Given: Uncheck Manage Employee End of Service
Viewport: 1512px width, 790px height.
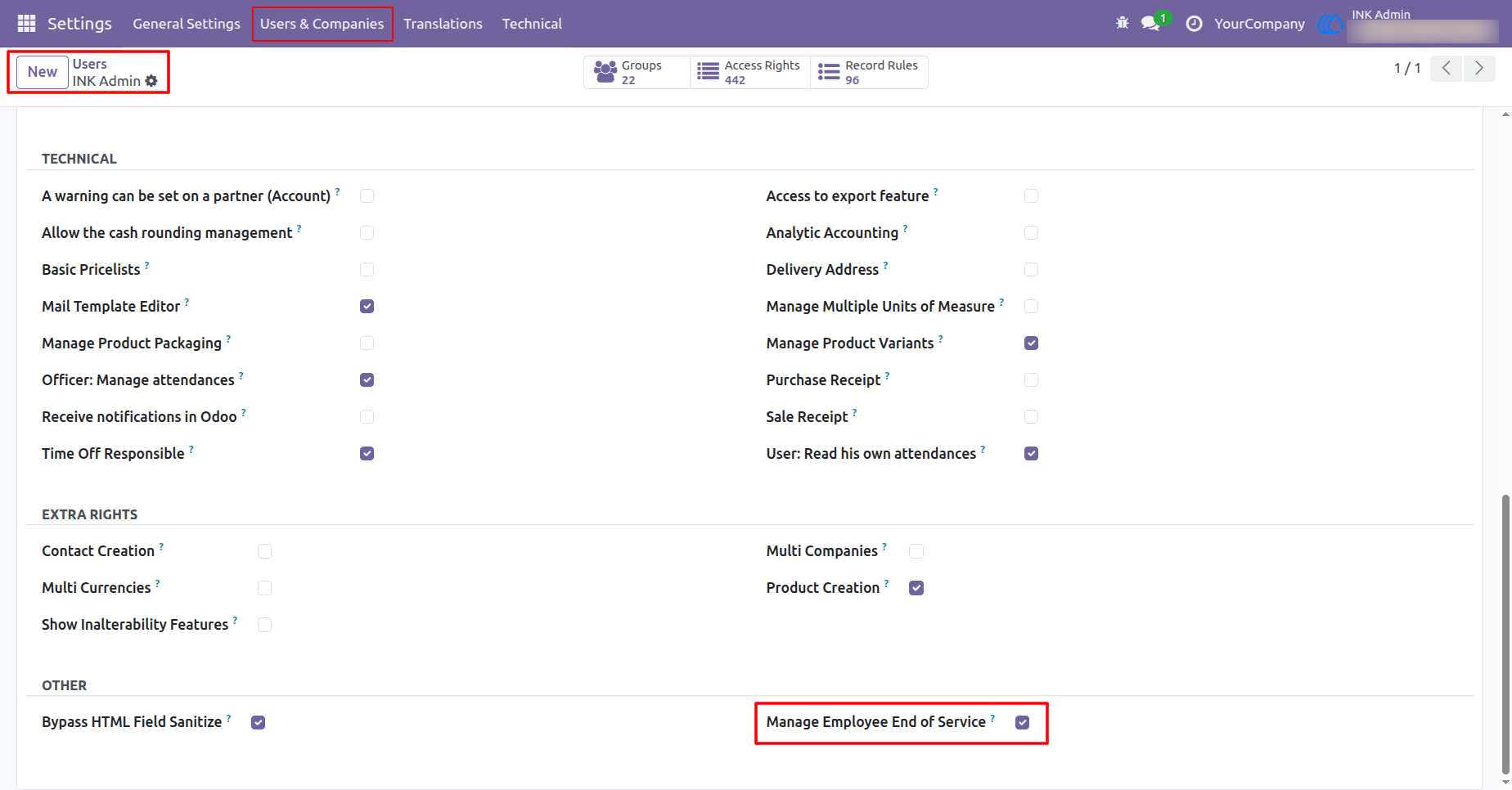Looking at the screenshot, I should click(1022, 722).
